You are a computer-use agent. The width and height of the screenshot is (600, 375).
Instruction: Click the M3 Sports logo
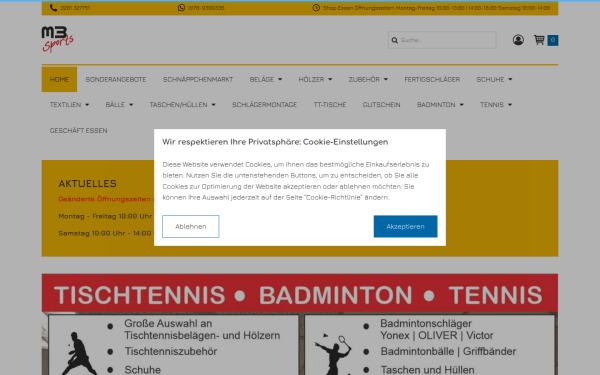tap(57, 39)
